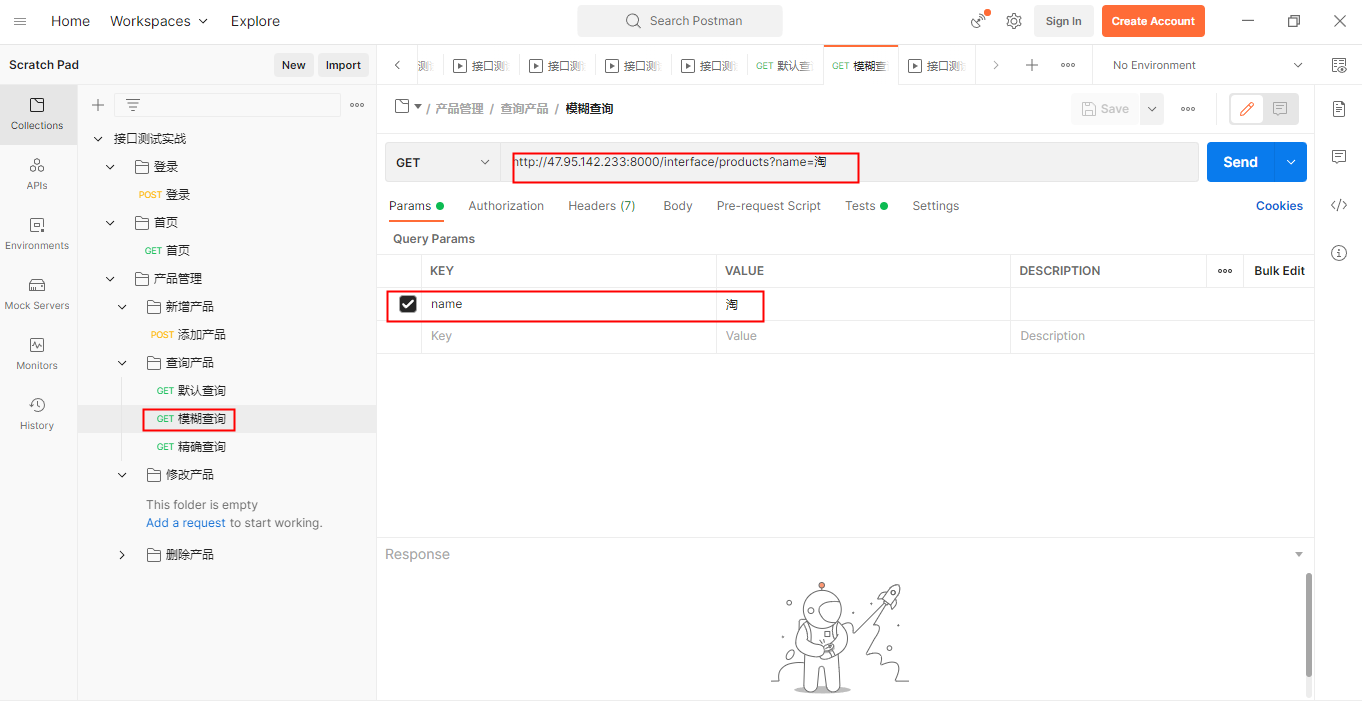Switch to the comment mode icon
Screen dimensions: 1362x703
tap(1280, 109)
